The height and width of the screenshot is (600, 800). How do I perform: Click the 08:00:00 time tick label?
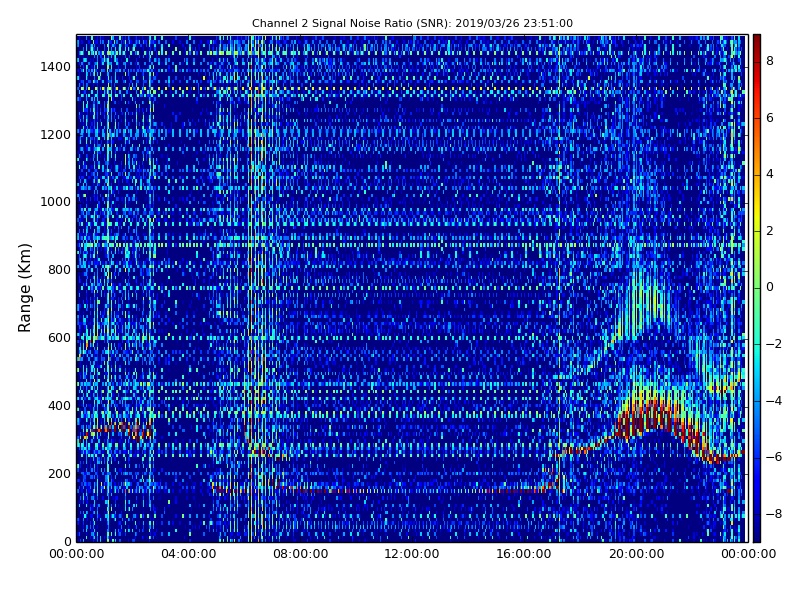click(x=301, y=554)
